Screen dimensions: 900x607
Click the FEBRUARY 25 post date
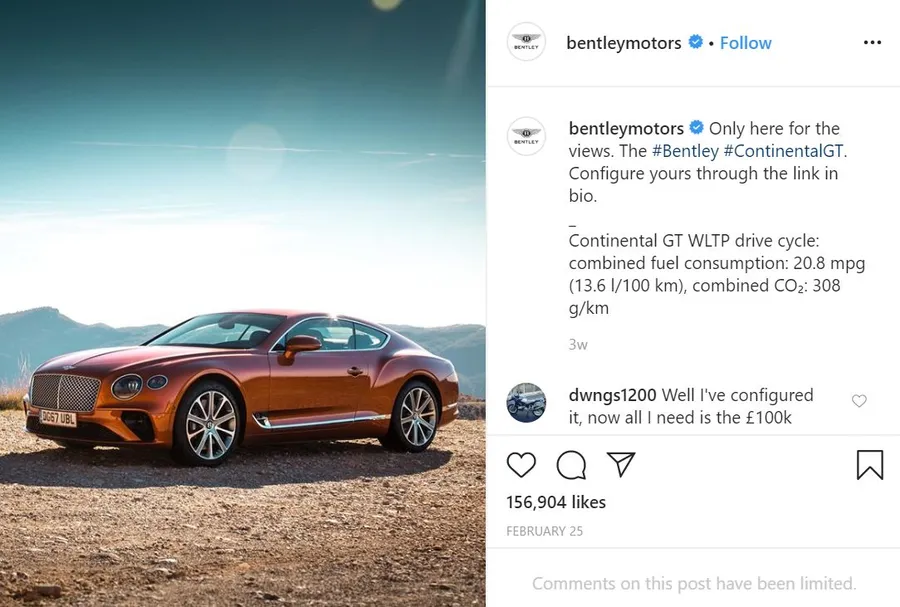click(x=544, y=531)
